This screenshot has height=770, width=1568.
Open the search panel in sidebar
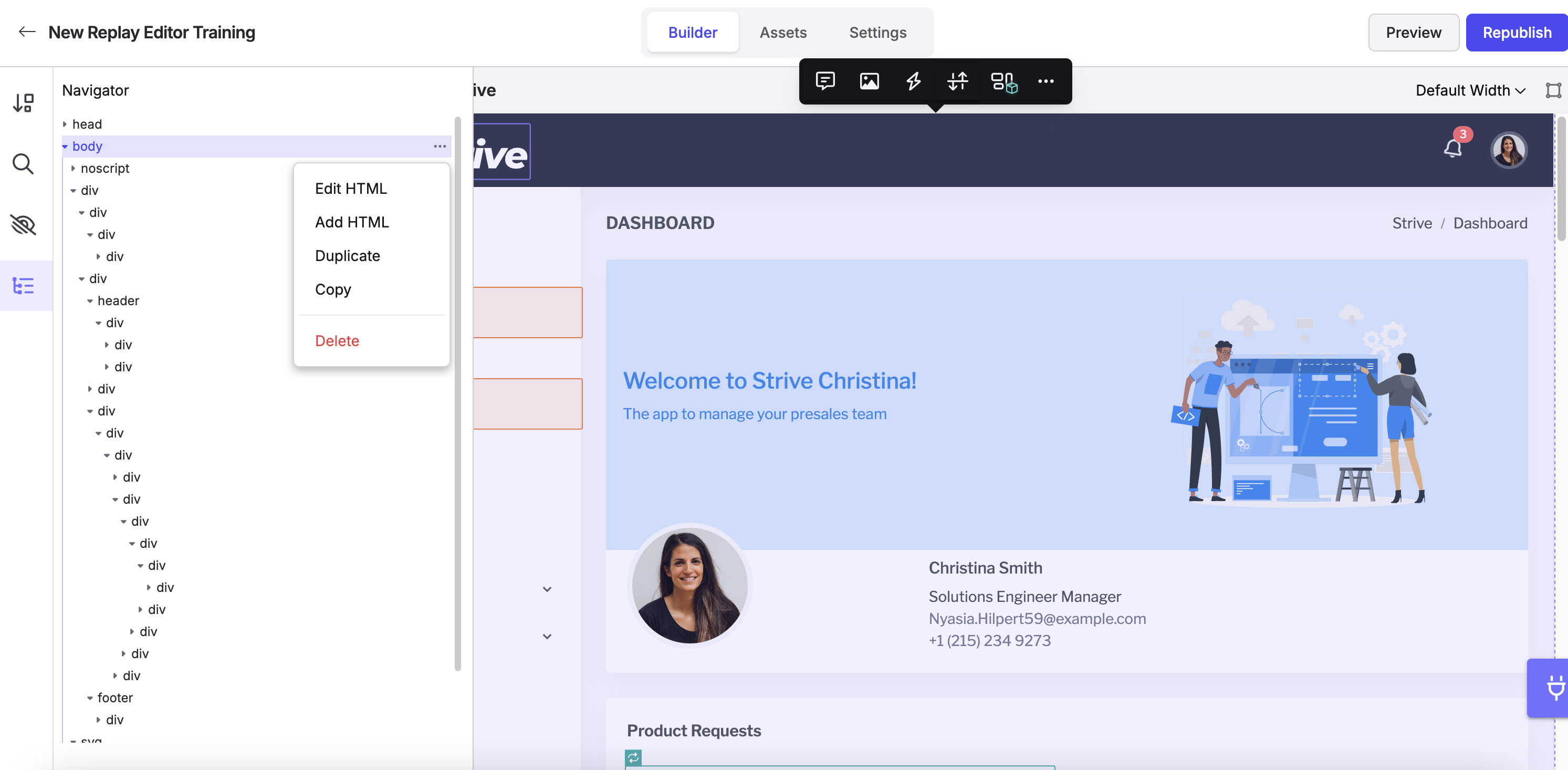[x=23, y=164]
